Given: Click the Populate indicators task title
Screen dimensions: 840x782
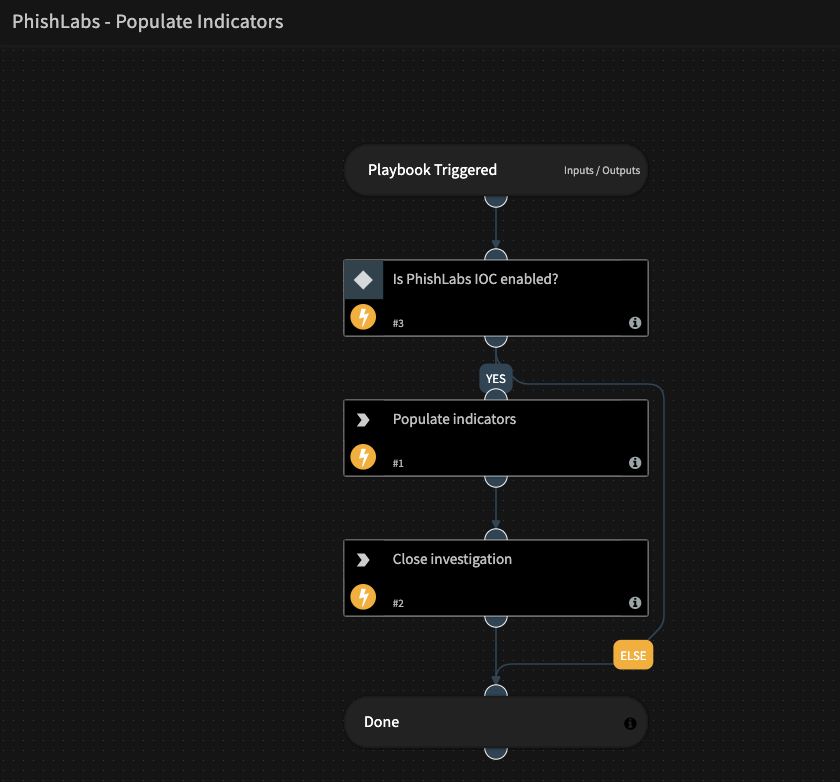Looking at the screenshot, I should pos(454,419).
